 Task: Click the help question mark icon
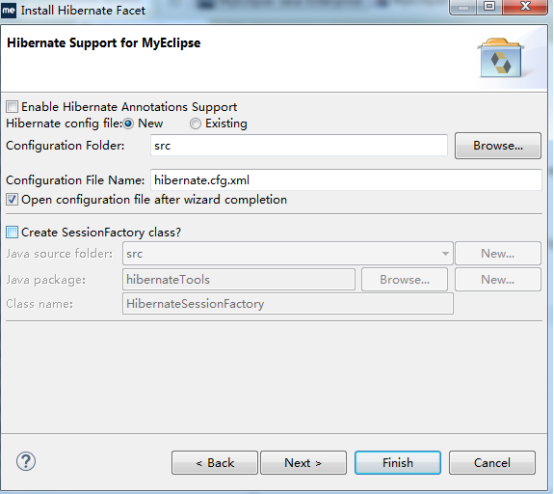pos(26,461)
